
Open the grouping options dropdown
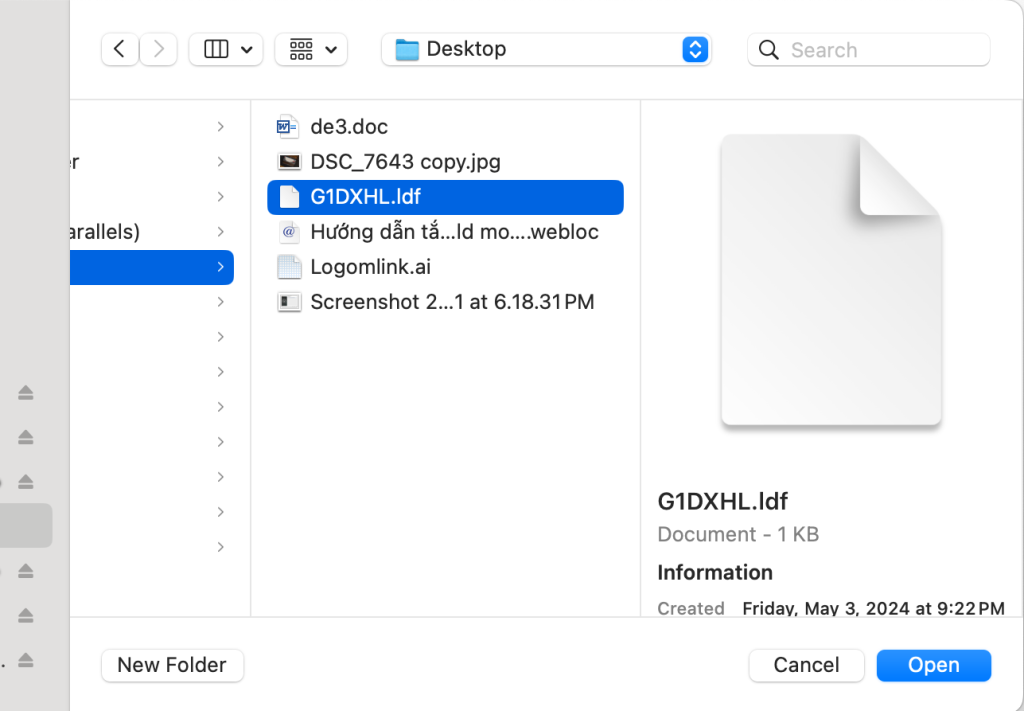(311, 49)
